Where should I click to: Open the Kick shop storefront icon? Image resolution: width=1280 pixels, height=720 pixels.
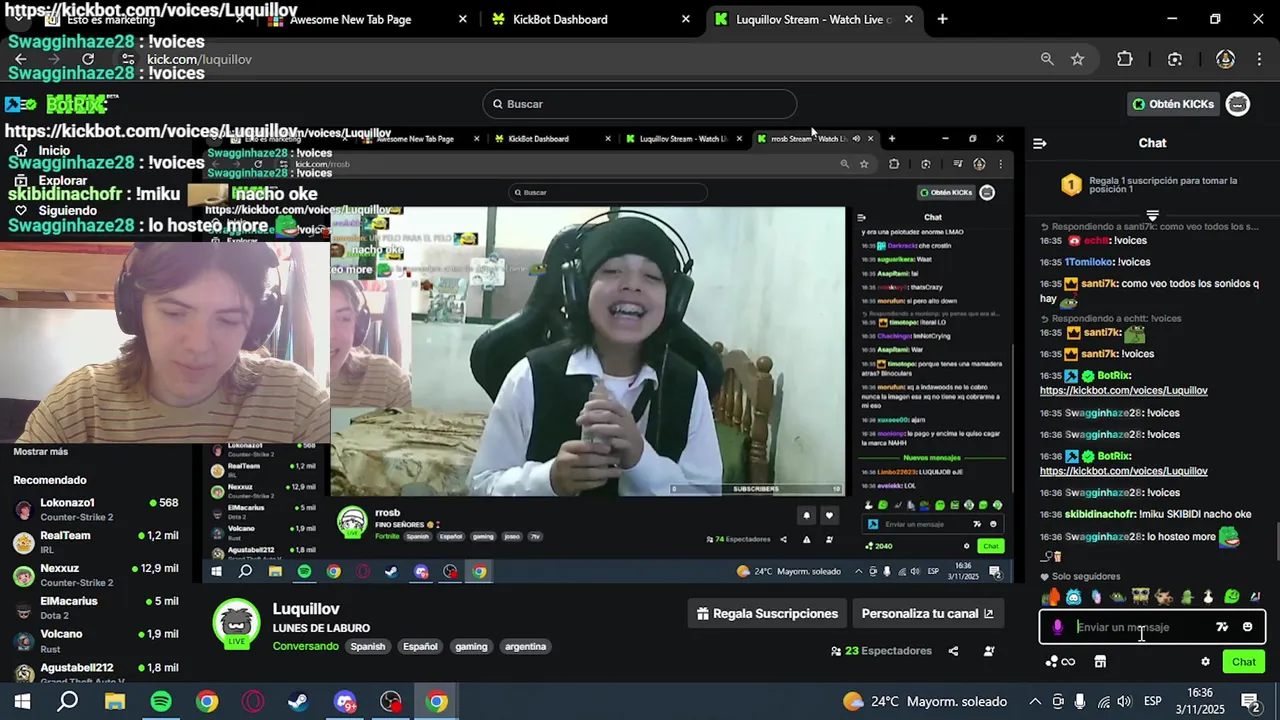pyautogui.click(x=1100, y=662)
